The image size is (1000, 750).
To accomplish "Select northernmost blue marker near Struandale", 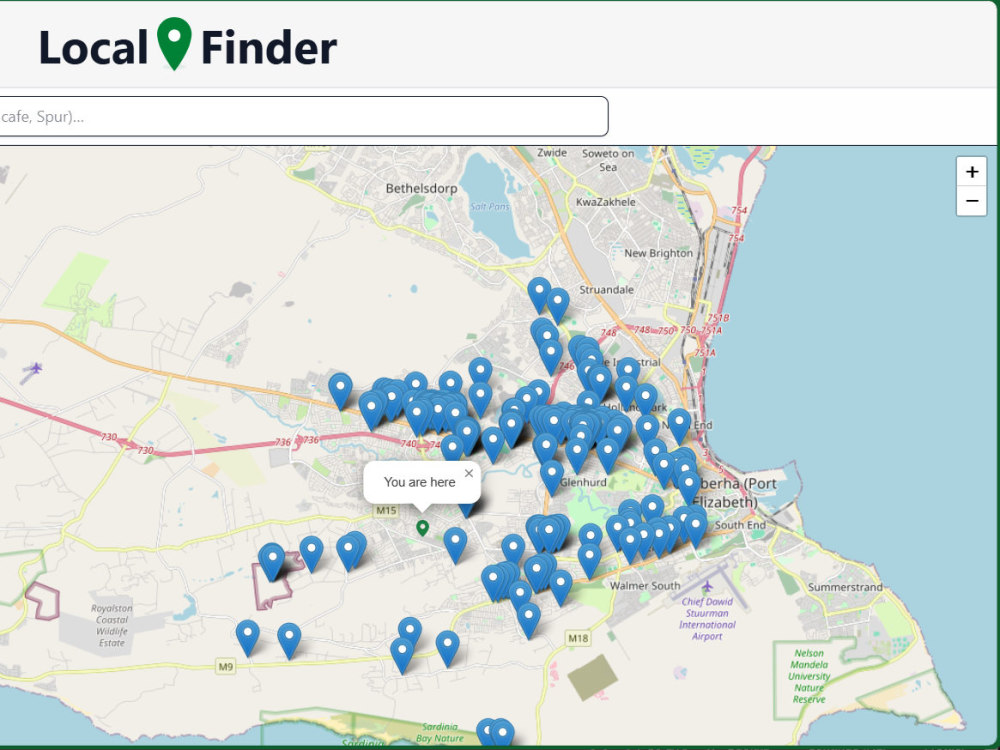I will point(539,295).
